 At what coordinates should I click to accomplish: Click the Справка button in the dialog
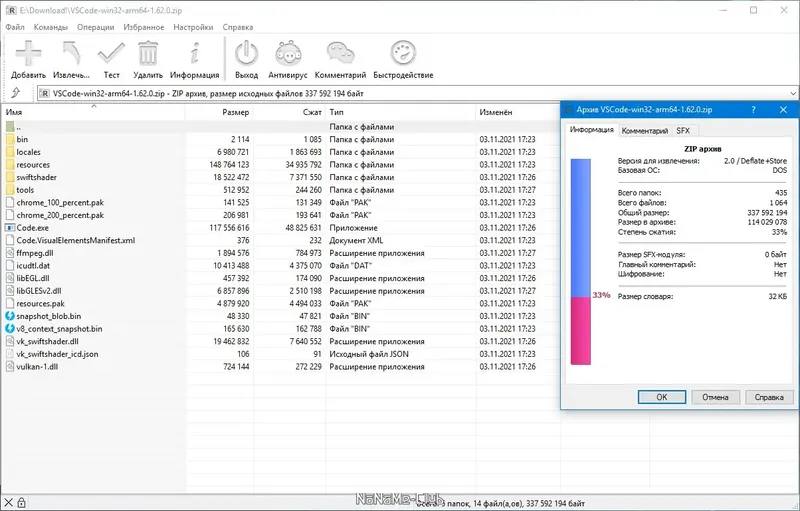point(769,397)
